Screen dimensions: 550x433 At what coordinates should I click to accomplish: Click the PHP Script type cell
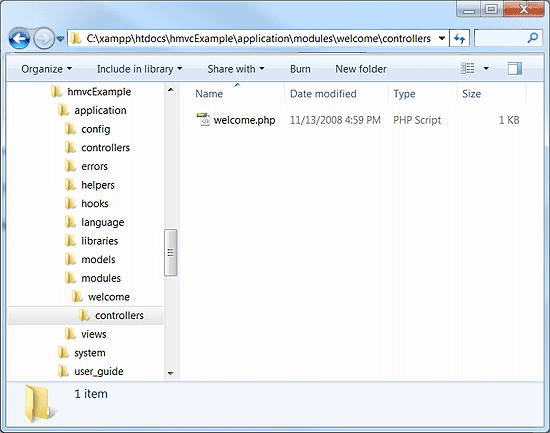coord(417,120)
